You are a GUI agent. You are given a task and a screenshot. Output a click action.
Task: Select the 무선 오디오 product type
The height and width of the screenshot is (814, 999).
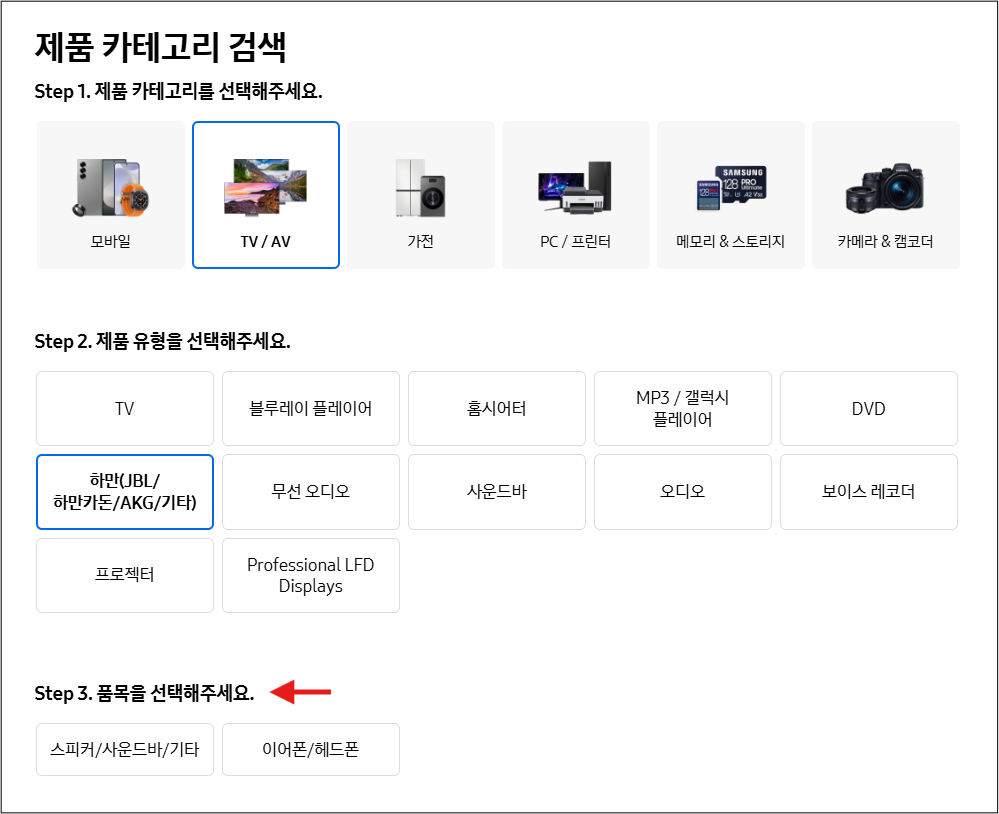tap(310, 491)
